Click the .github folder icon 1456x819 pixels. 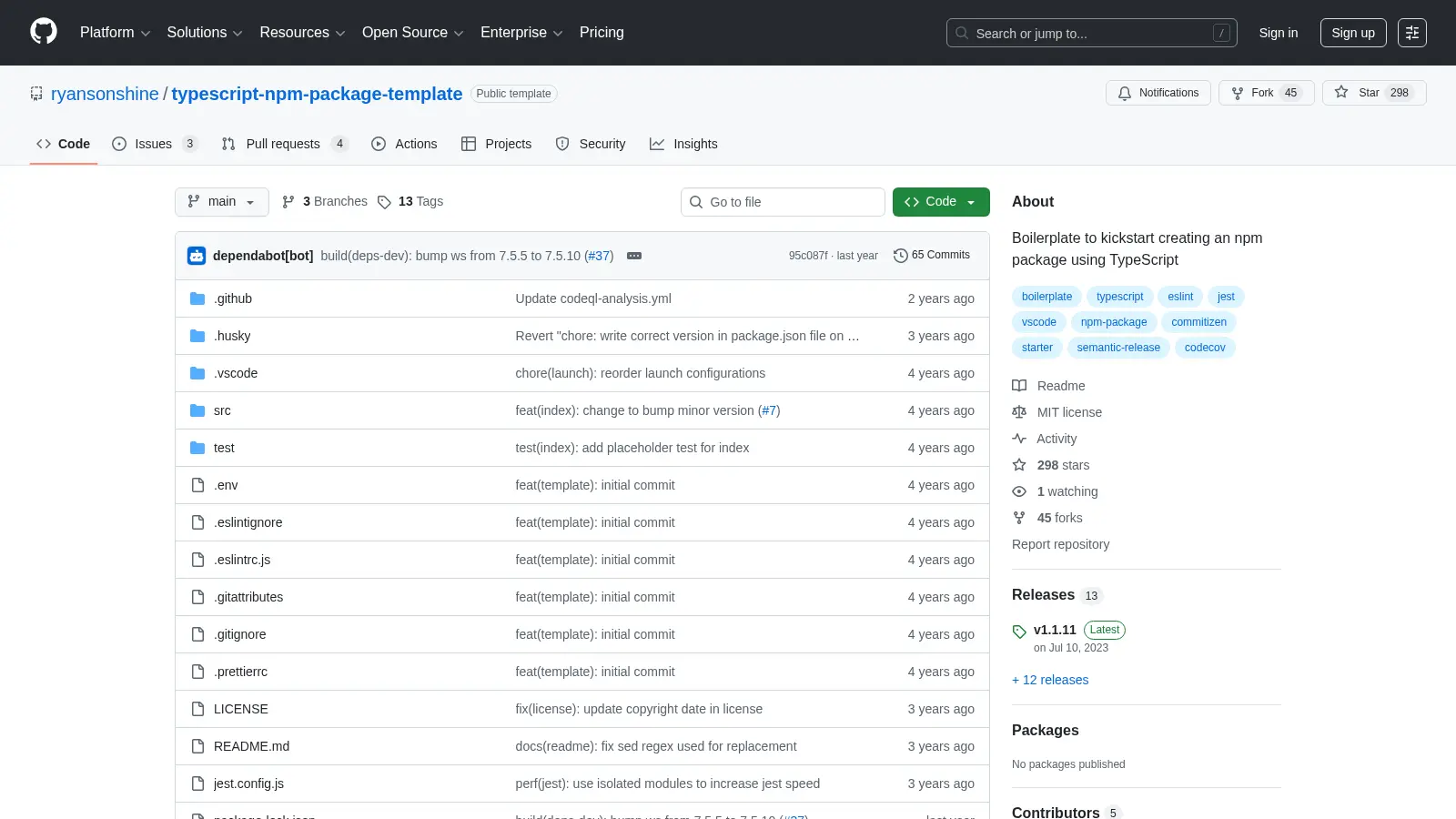[197, 298]
